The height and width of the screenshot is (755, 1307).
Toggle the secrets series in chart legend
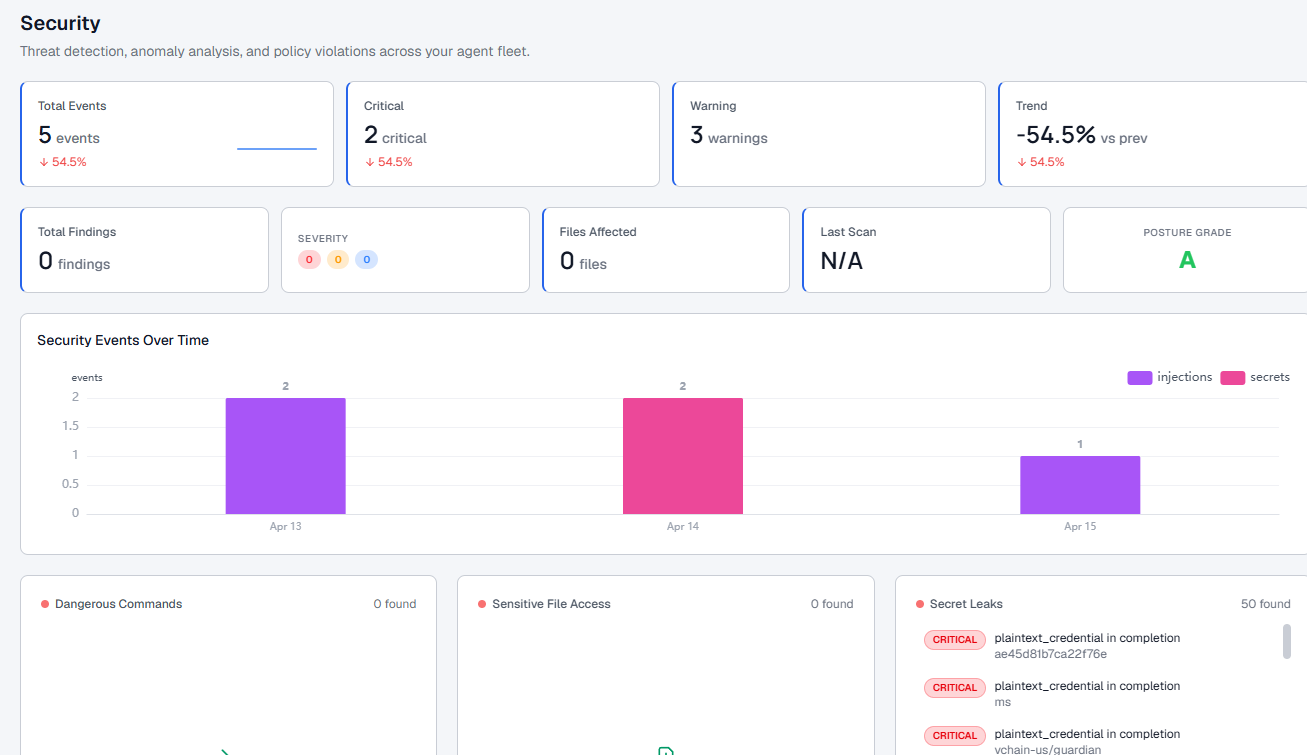[x=1255, y=378]
